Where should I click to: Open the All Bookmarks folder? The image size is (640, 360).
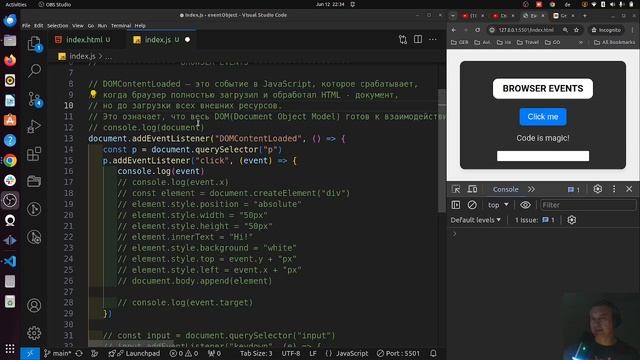click(x=614, y=42)
